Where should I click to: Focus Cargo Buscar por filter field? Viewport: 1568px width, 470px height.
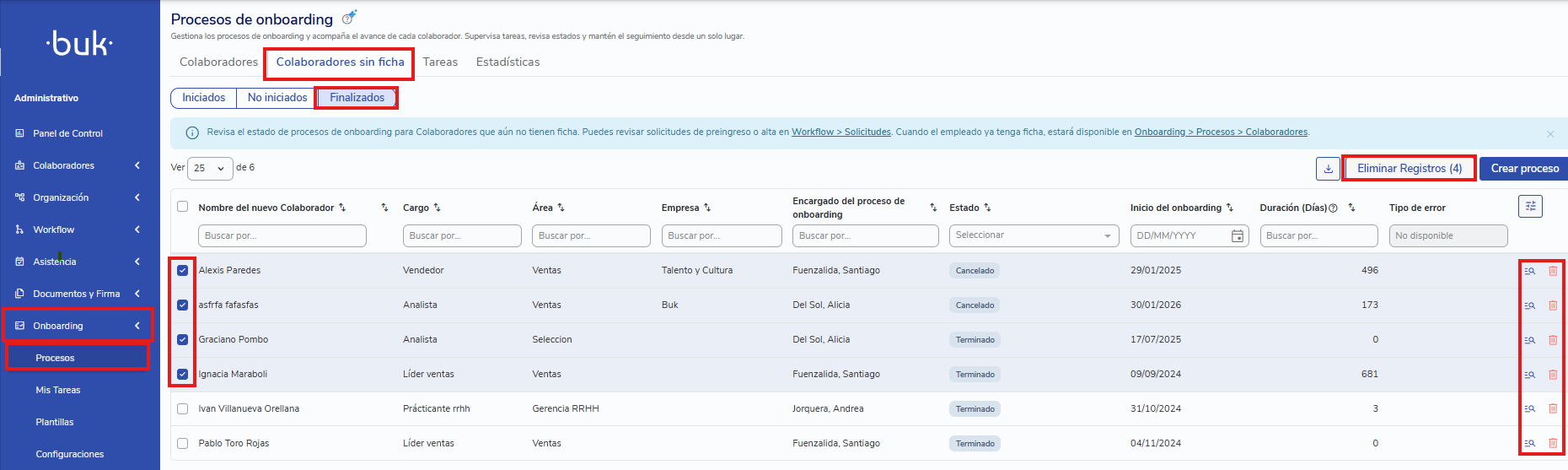click(462, 236)
